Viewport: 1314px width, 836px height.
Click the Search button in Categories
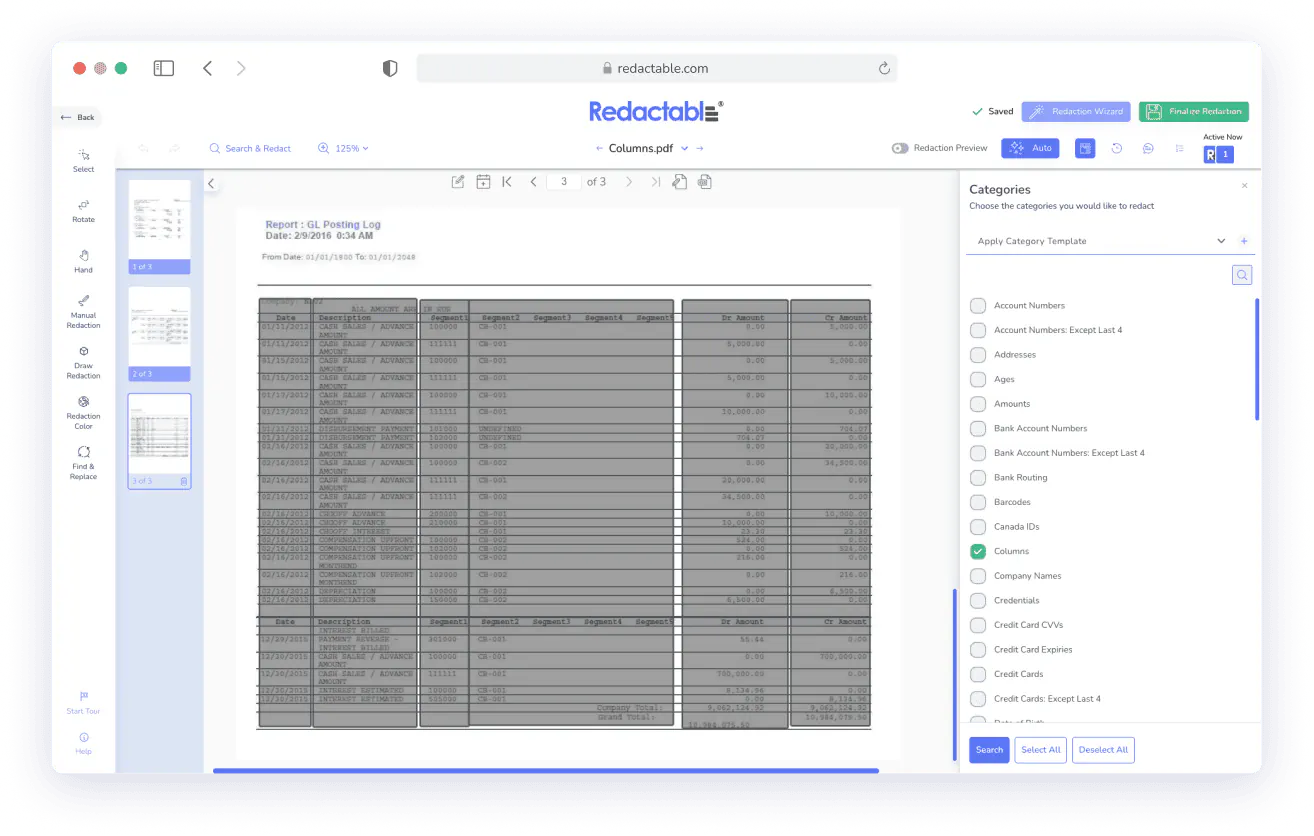coord(989,750)
